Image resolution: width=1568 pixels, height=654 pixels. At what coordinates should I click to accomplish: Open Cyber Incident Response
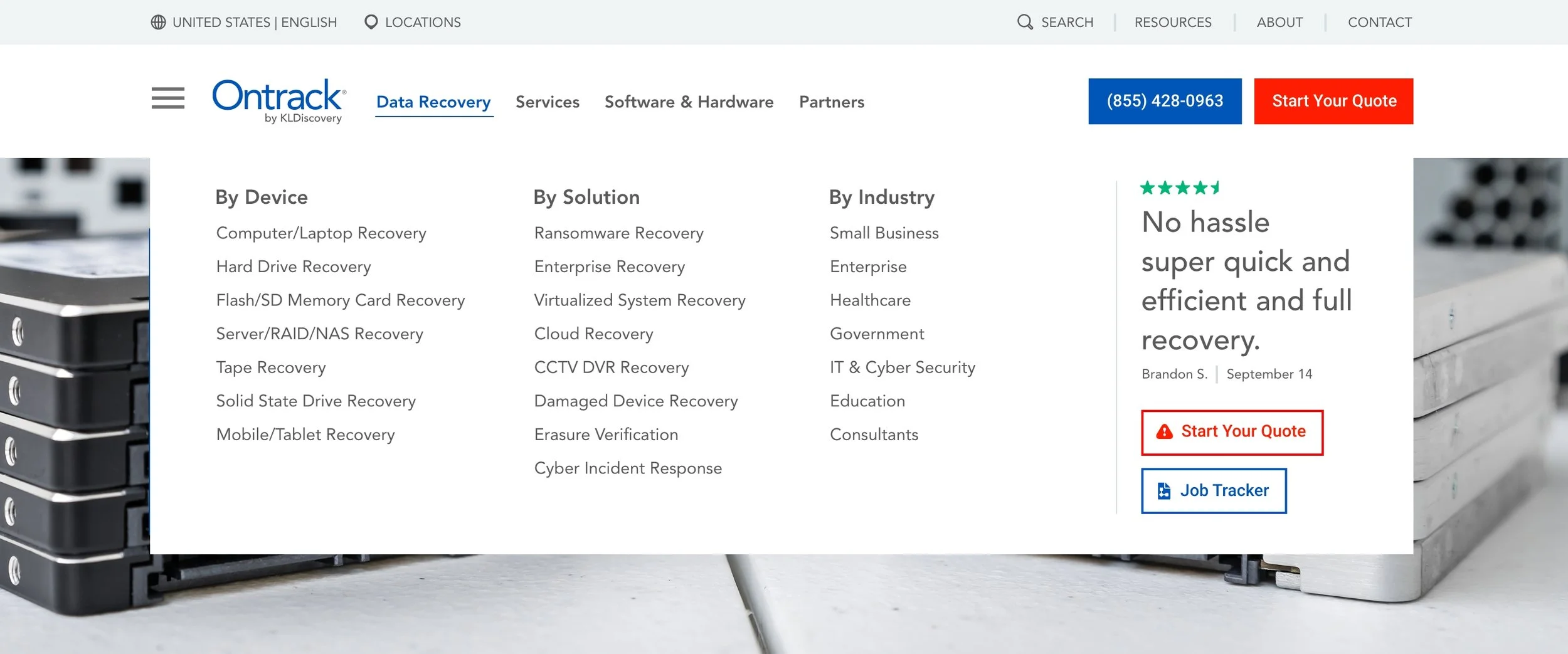coord(628,468)
